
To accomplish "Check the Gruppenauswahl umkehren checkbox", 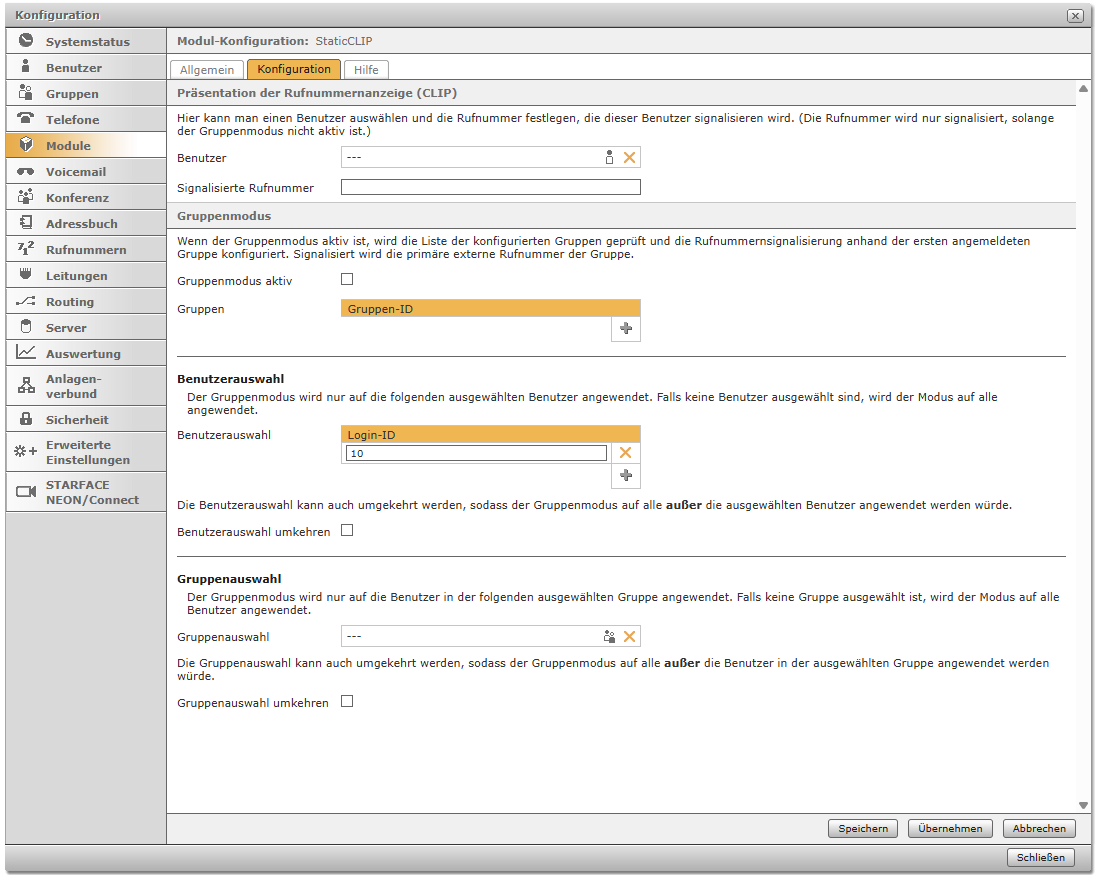I will 347,702.
